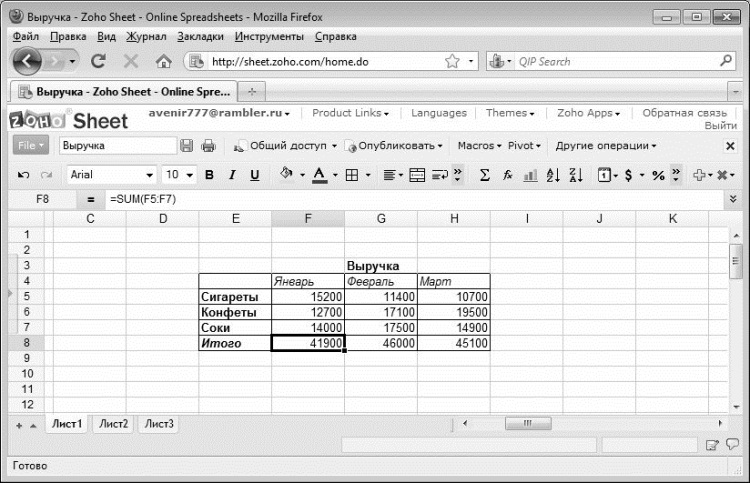750x483 pixels.
Task: Switch to the Лист2 sheet tab
Action: tap(113, 424)
